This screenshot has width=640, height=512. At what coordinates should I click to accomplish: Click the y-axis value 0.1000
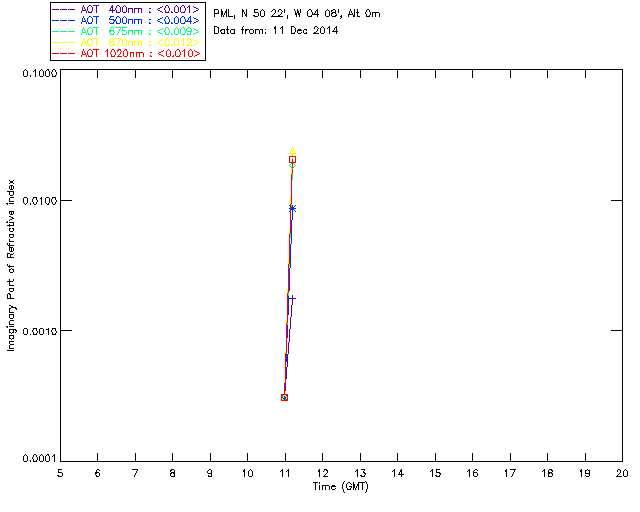(39, 73)
